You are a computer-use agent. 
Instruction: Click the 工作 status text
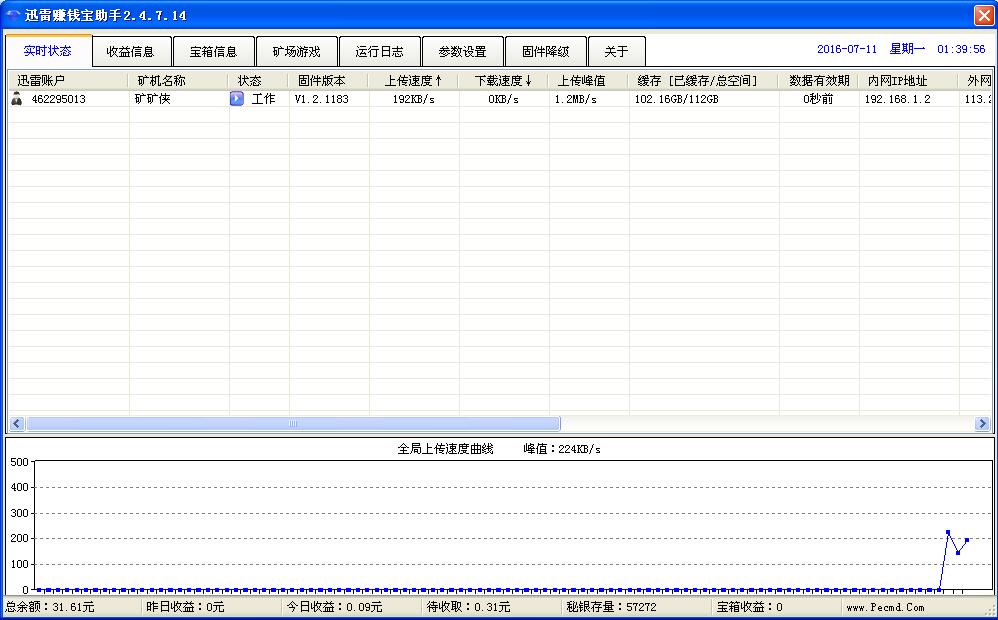coord(264,99)
